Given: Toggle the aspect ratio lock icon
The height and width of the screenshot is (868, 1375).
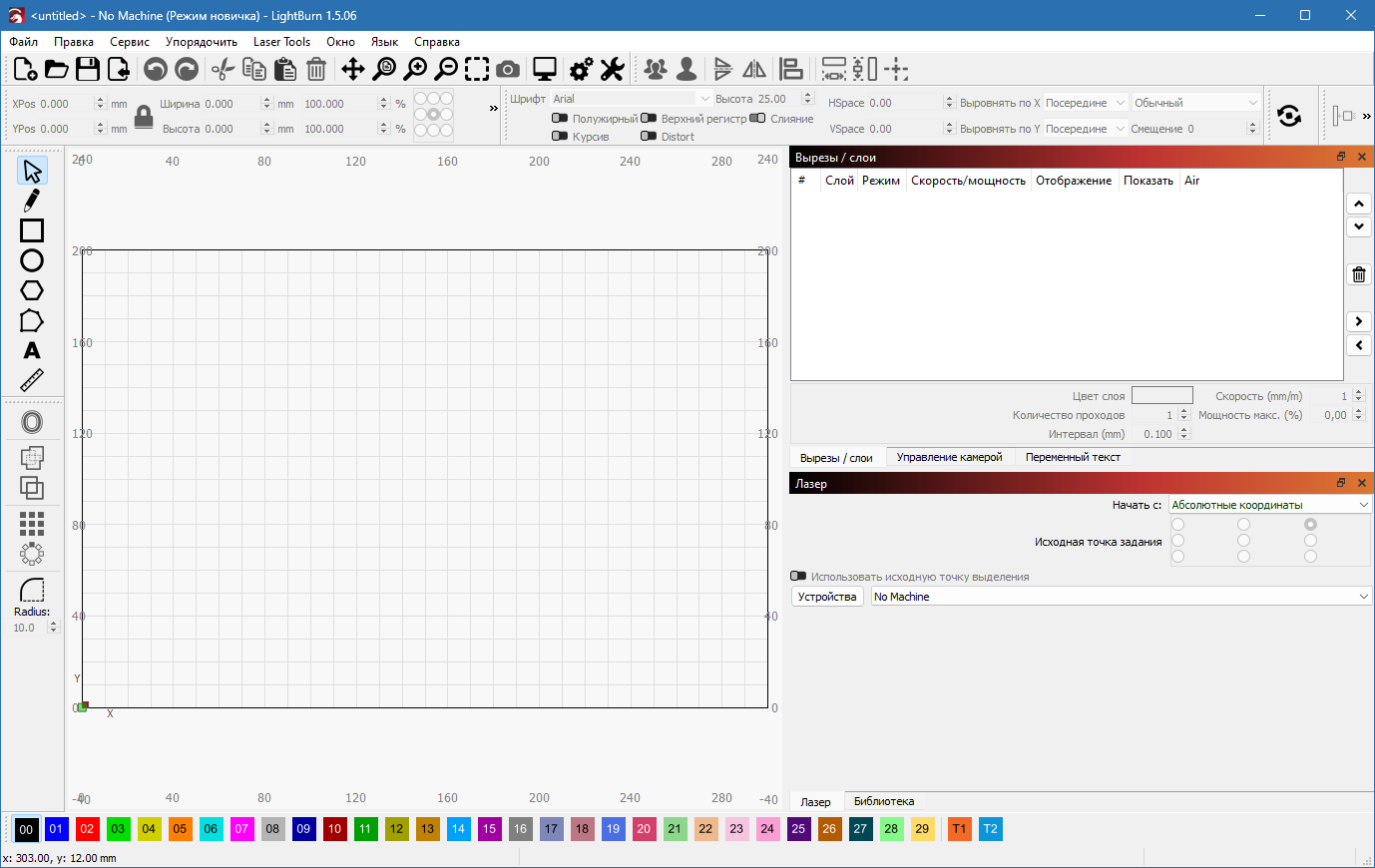Looking at the screenshot, I should pos(144,117).
